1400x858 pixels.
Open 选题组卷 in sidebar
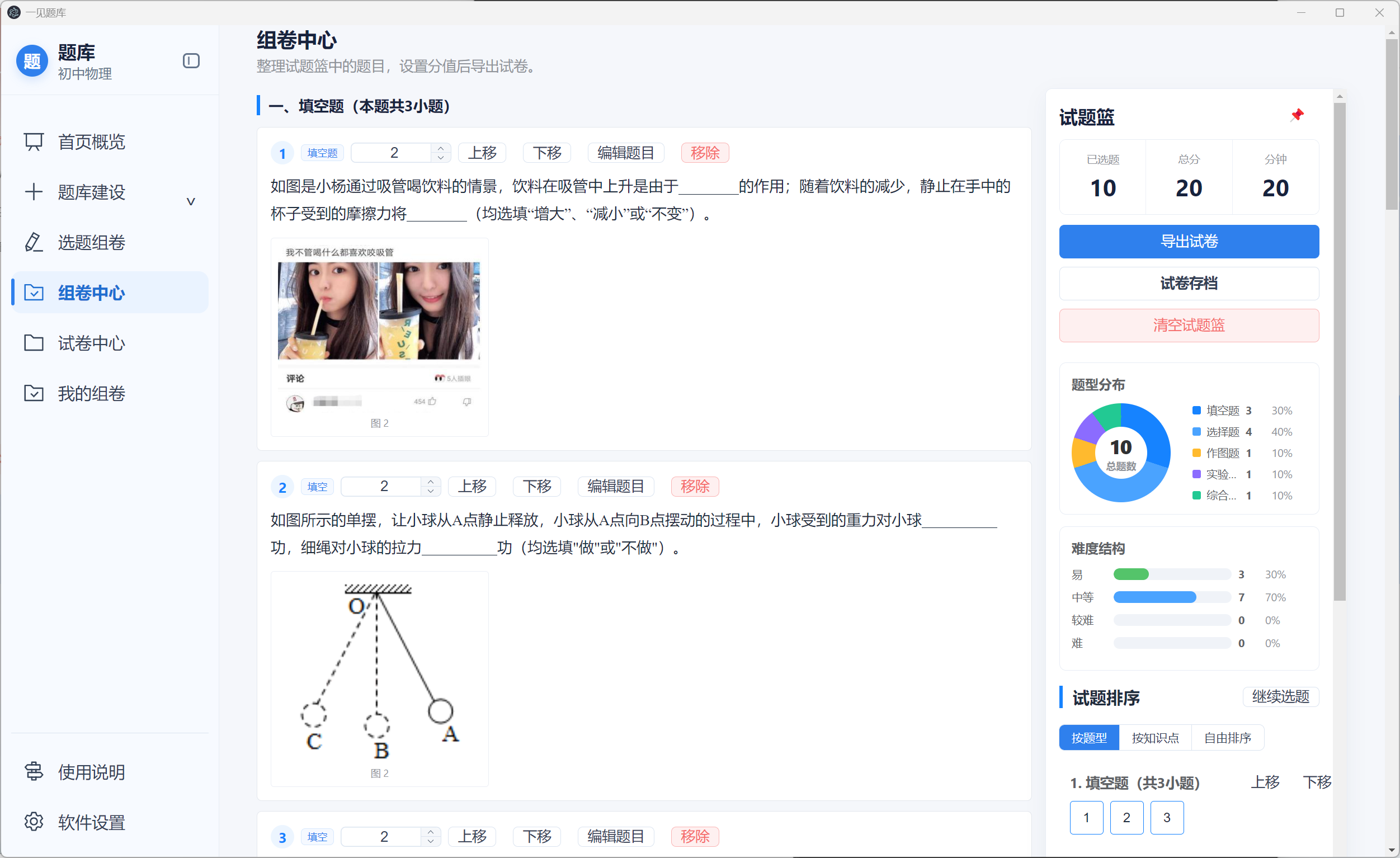pos(110,242)
